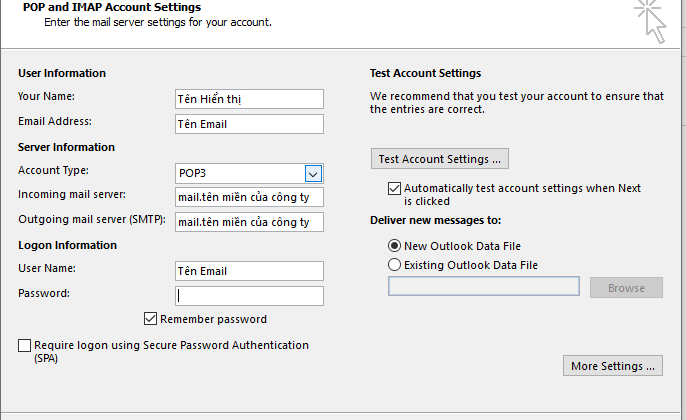Viewport: 686px width, 420px height.
Task: Open the Account Type dropdown arrow
Action: click(x=313, y=174)
